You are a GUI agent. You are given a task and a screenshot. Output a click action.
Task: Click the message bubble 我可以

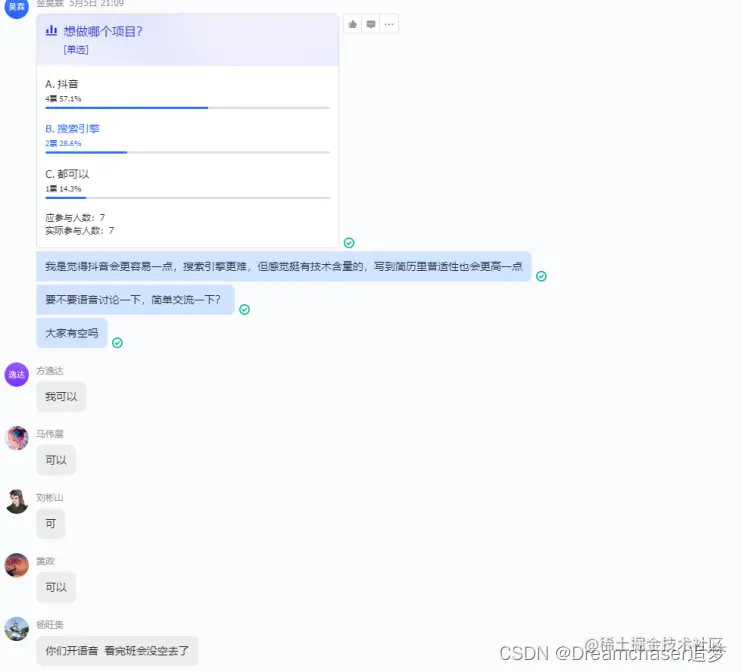point(61,397)
